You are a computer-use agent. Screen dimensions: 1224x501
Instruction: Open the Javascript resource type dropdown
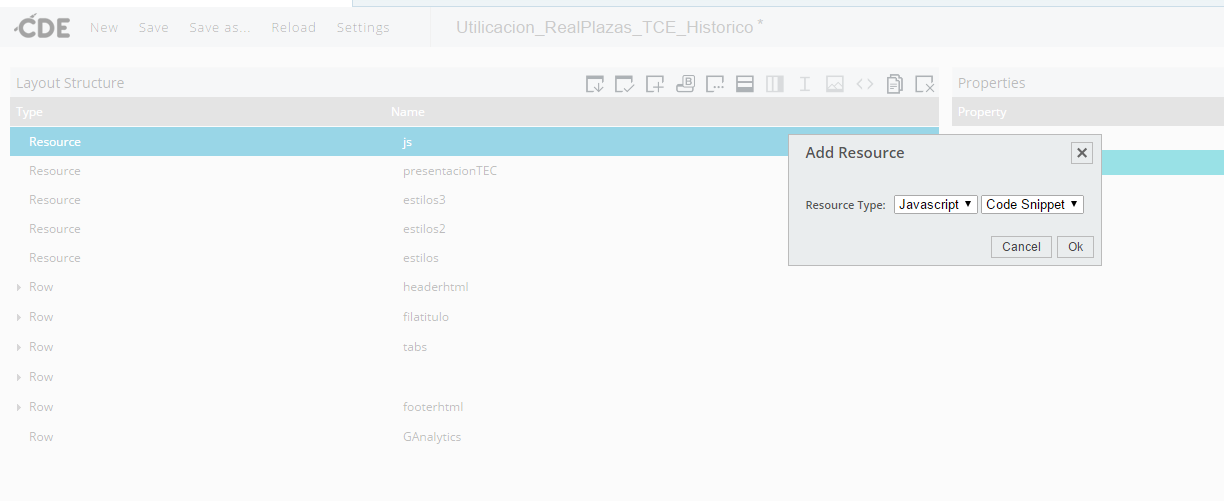(935, 204)
